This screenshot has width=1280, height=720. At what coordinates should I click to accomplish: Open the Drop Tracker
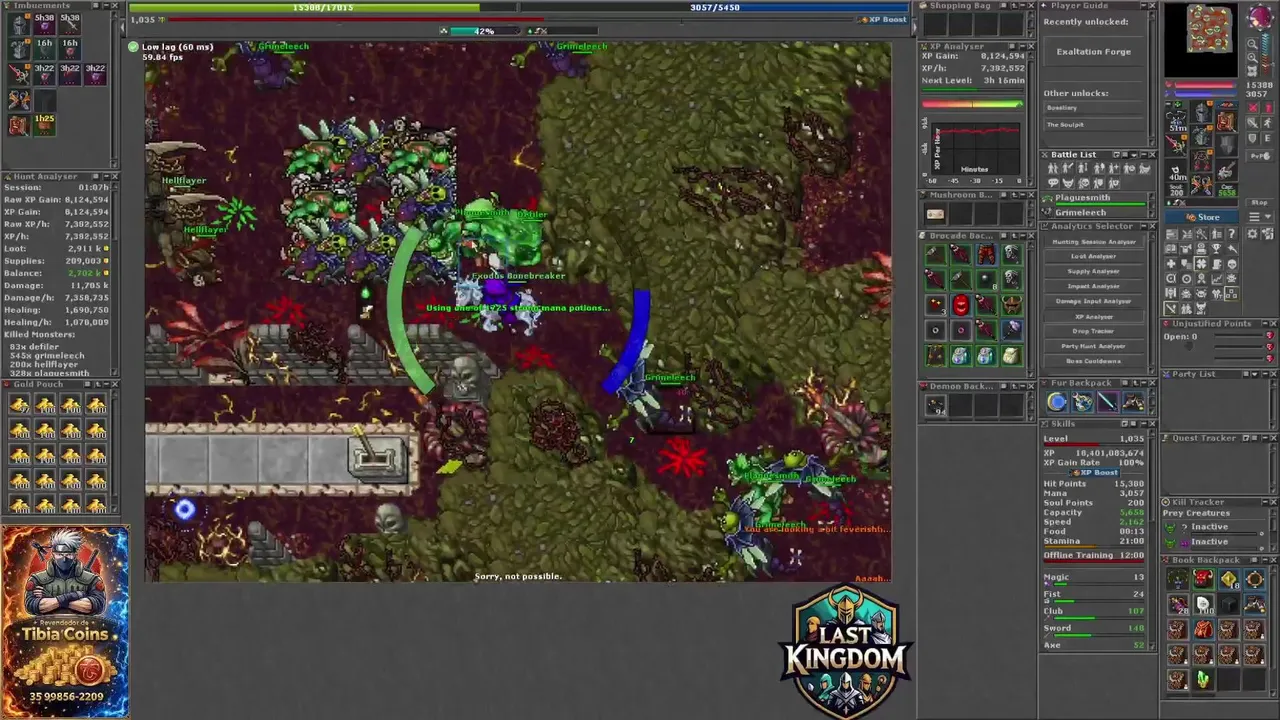pyautogui.click(x=1094, y=331)
